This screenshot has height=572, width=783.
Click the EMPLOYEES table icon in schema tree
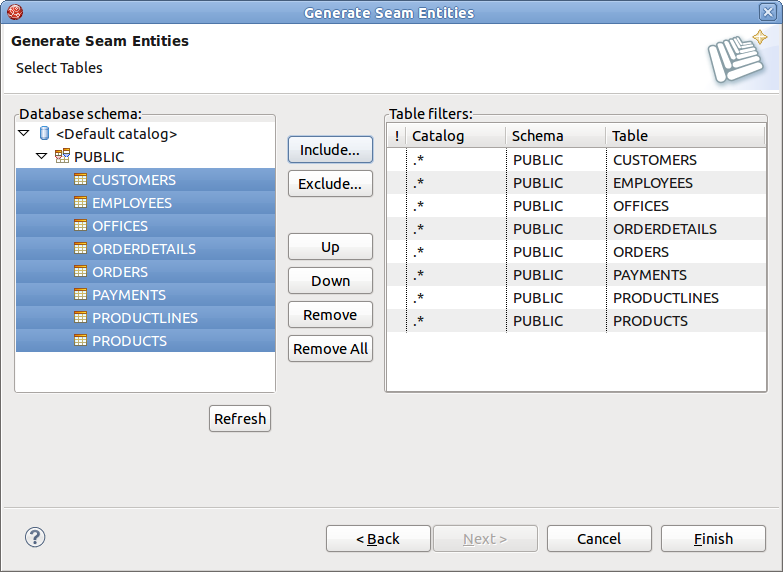(81, 203)
